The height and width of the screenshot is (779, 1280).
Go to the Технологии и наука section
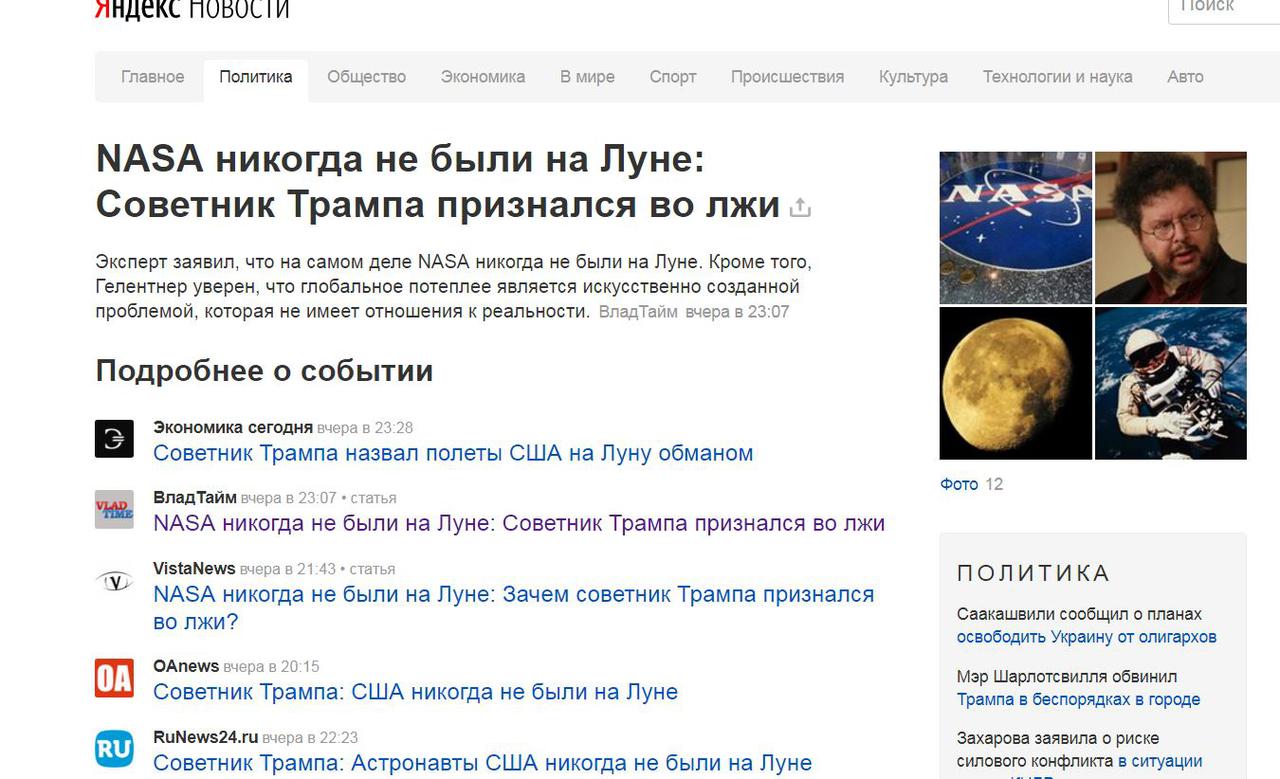click(1057, 77)
